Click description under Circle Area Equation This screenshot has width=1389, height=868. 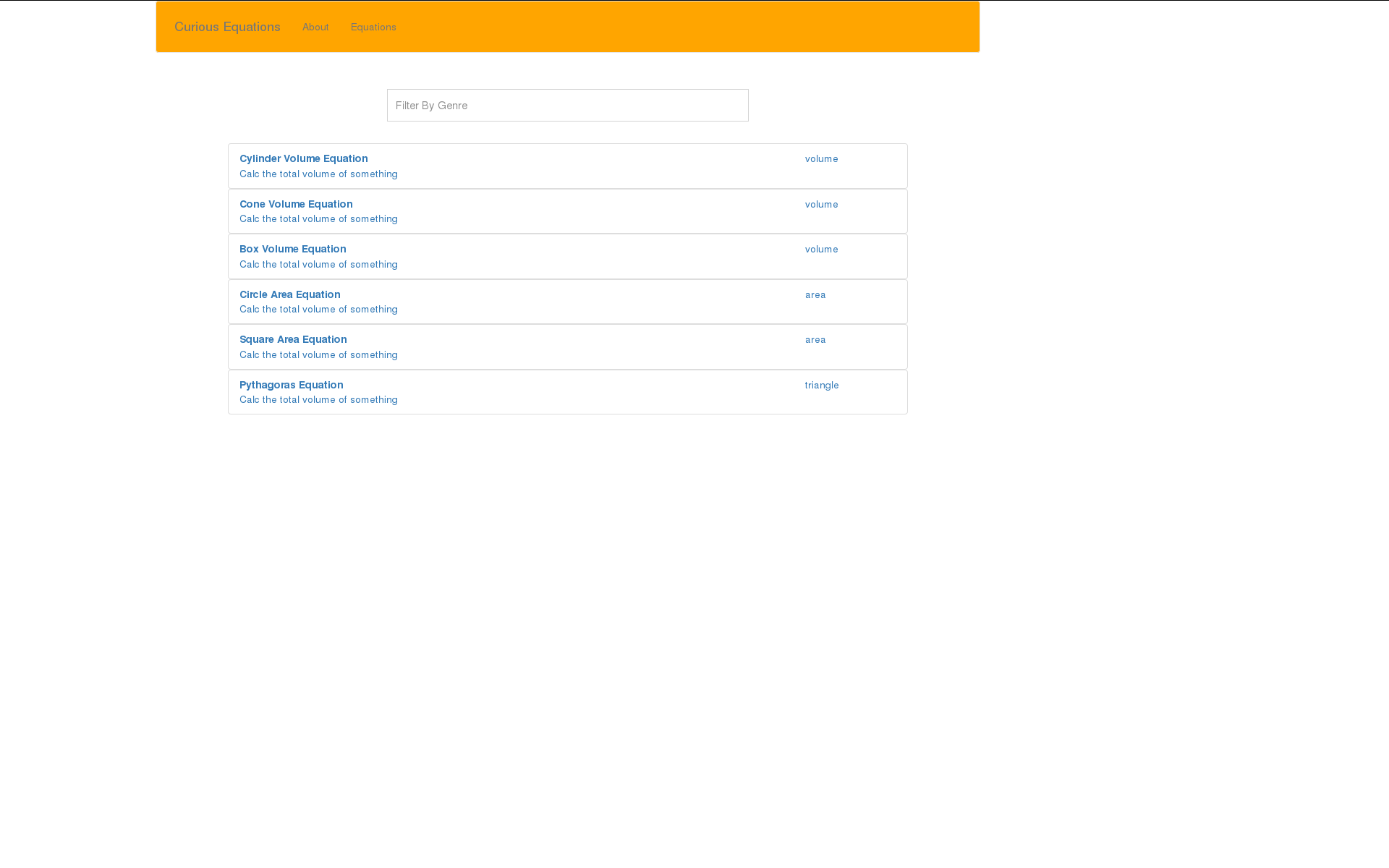coord(318,310)
